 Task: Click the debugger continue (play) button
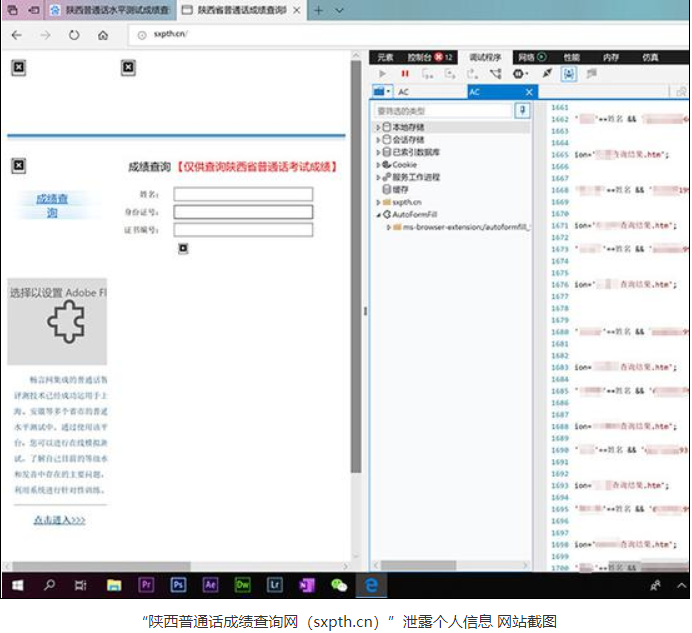(x=382, y=74)
